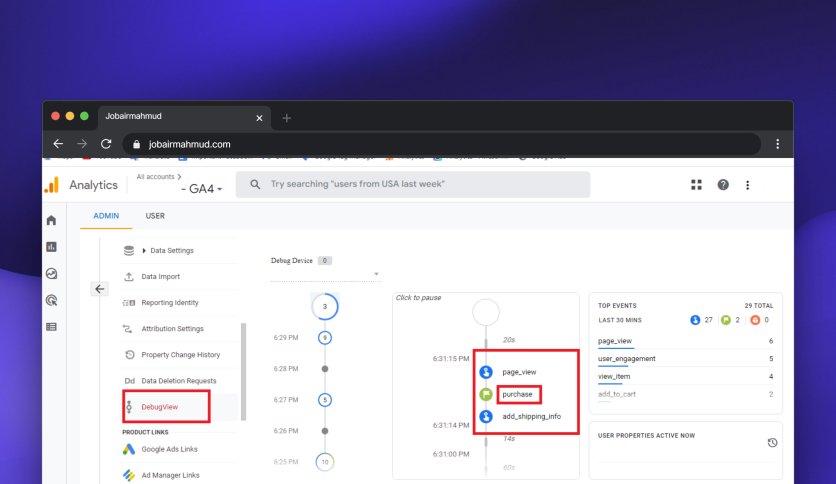
Task: Click the Debug Device count badge
Action: coord(325,261)
